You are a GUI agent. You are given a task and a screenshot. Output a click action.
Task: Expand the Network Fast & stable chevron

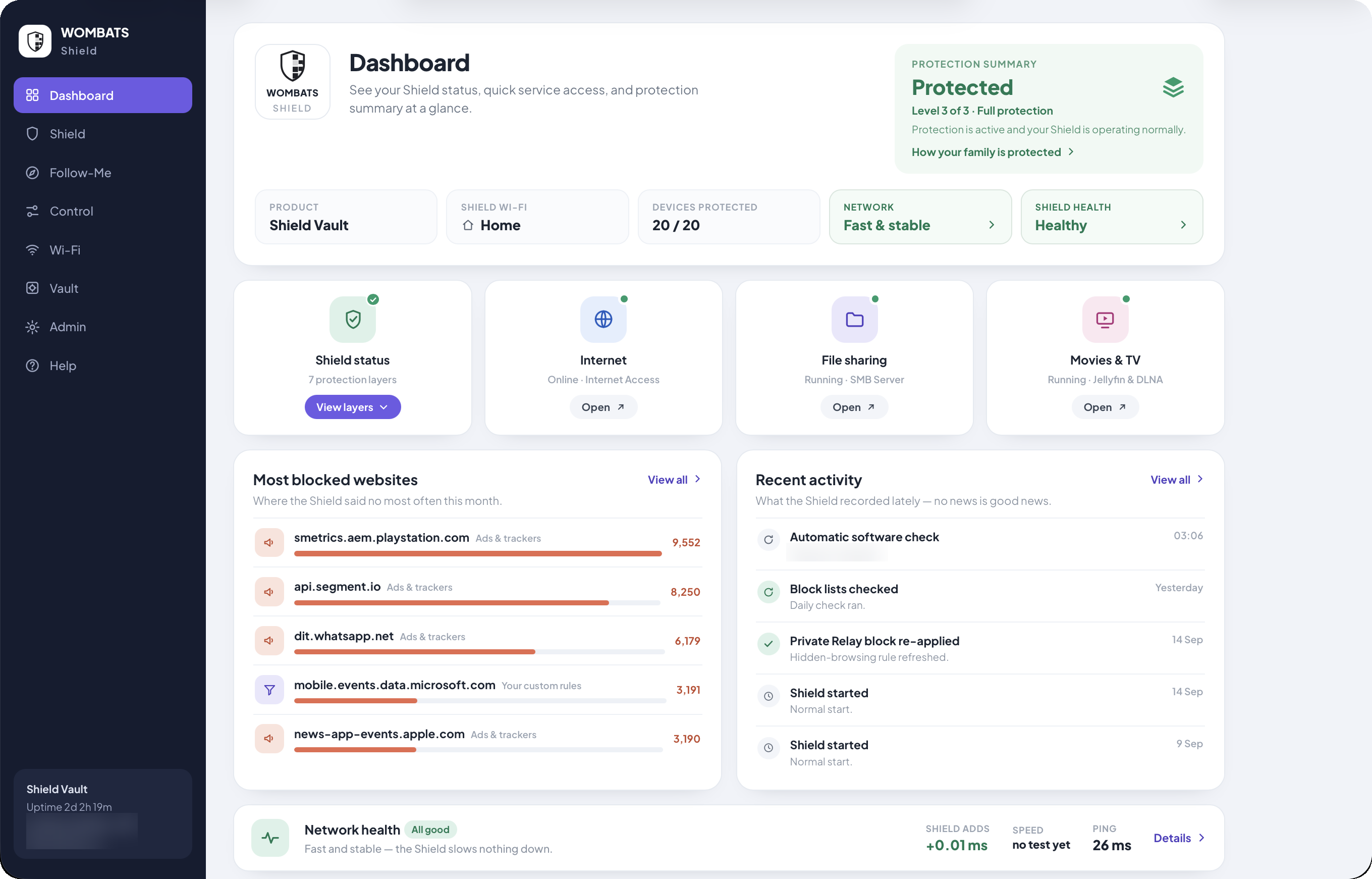(x=992, y=225)
